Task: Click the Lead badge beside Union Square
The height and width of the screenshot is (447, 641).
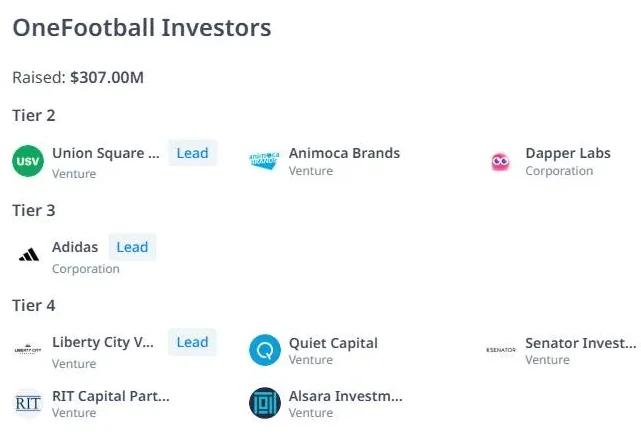Action: [x=193, y=153]
